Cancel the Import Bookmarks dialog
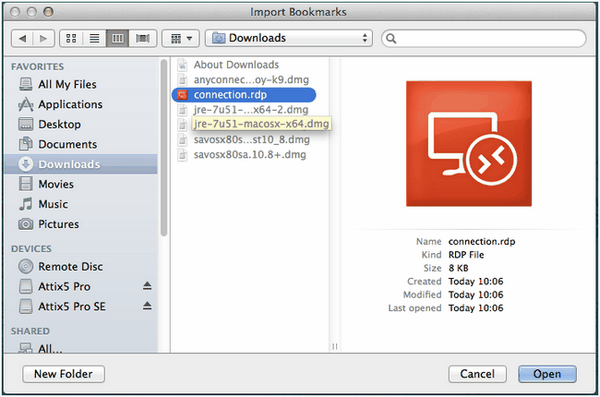The image size is (600, 397). pyautogui.click(x=478, y=374)
